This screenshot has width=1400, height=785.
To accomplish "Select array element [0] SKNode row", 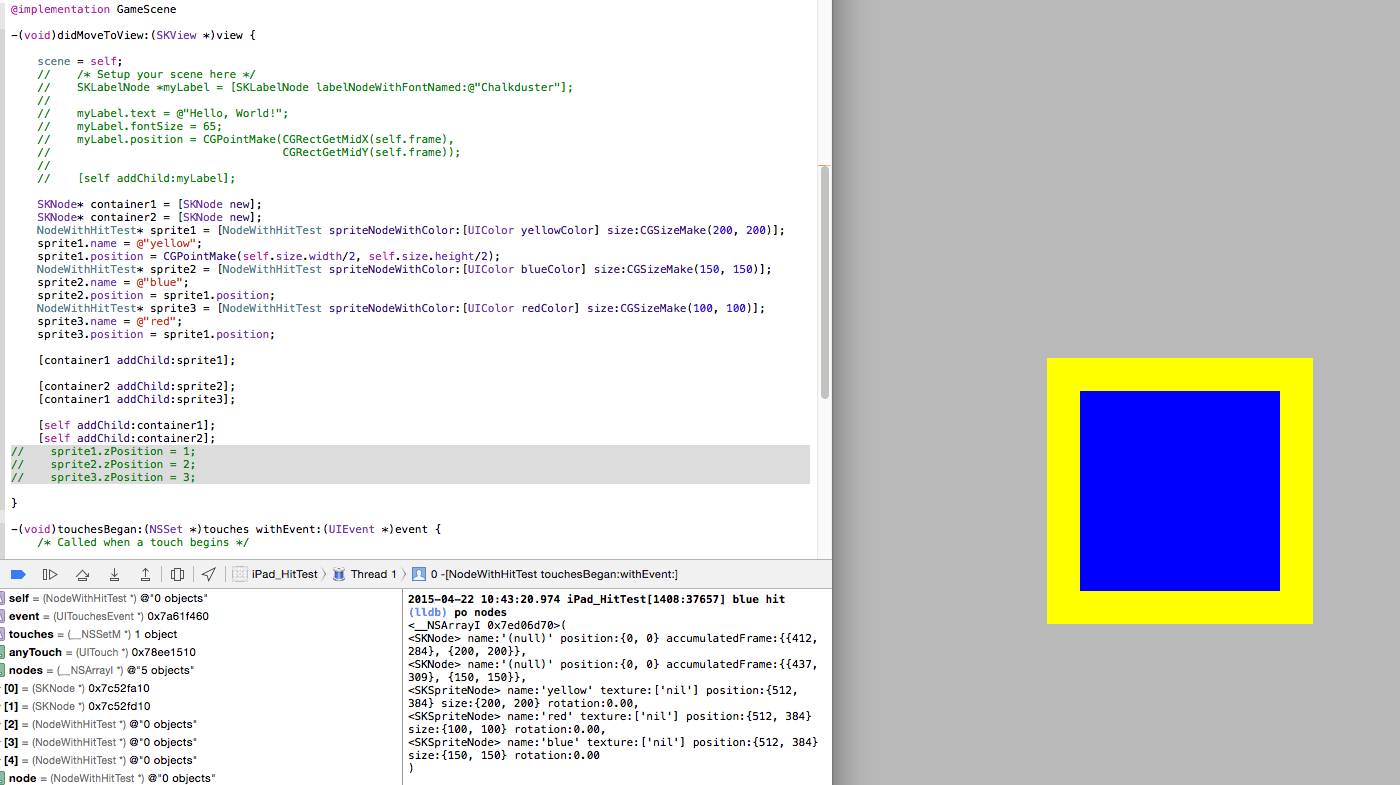I will click(x=200, y=688).
